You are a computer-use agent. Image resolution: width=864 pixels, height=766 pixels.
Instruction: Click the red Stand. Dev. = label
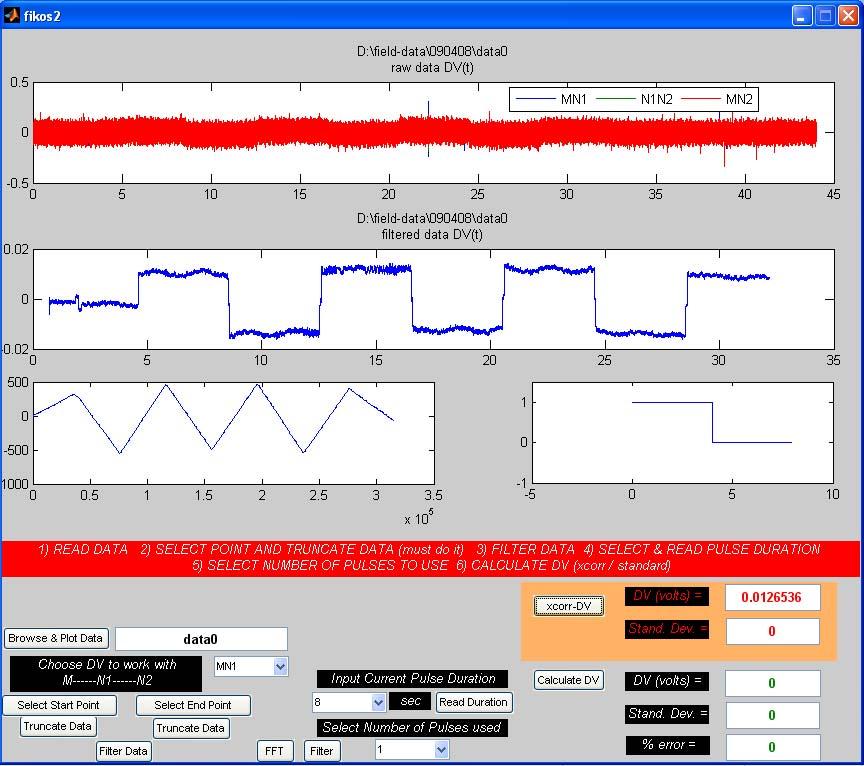click(x=667, y=629)
